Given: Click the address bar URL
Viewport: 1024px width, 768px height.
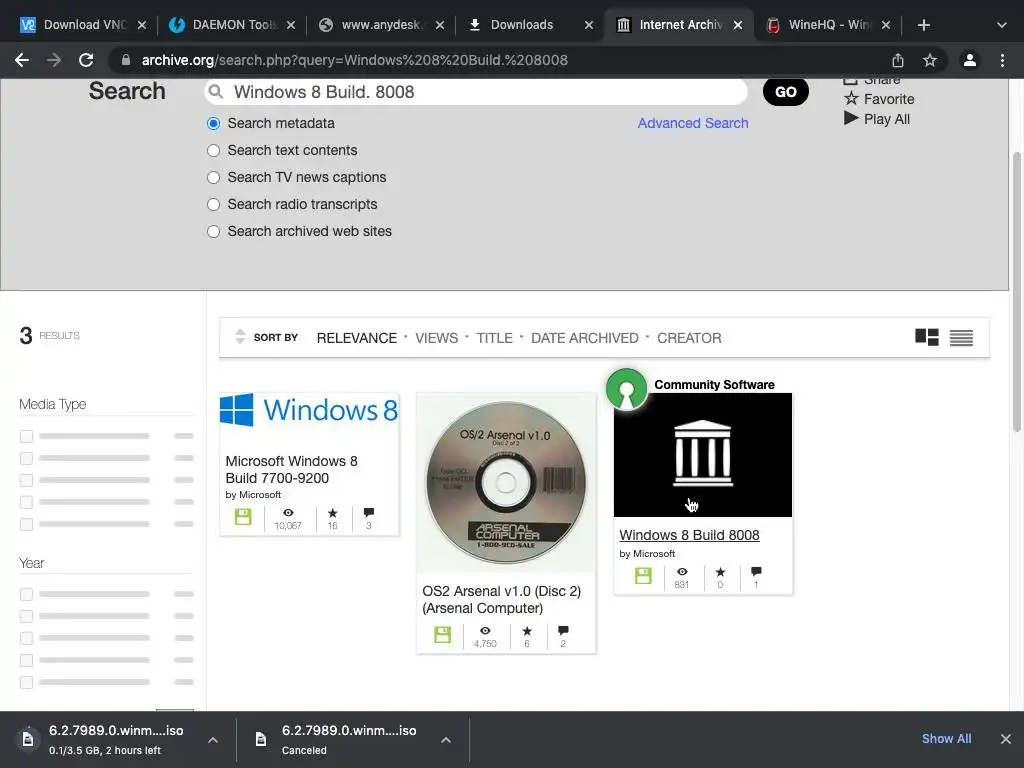Looking at the screenshot, I should pos(355,60).
